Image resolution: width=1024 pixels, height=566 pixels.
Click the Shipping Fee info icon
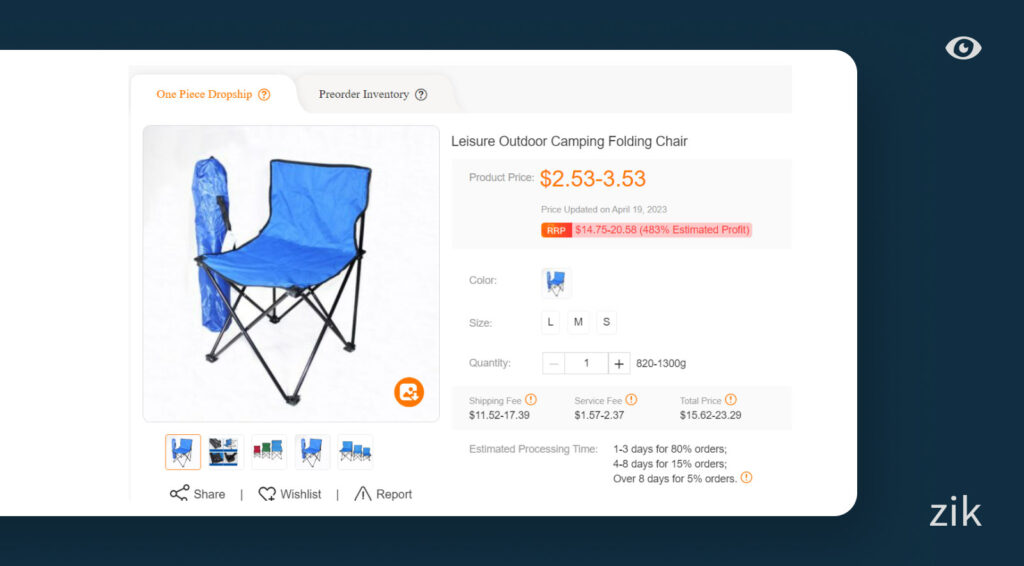[x=531, y=400]
